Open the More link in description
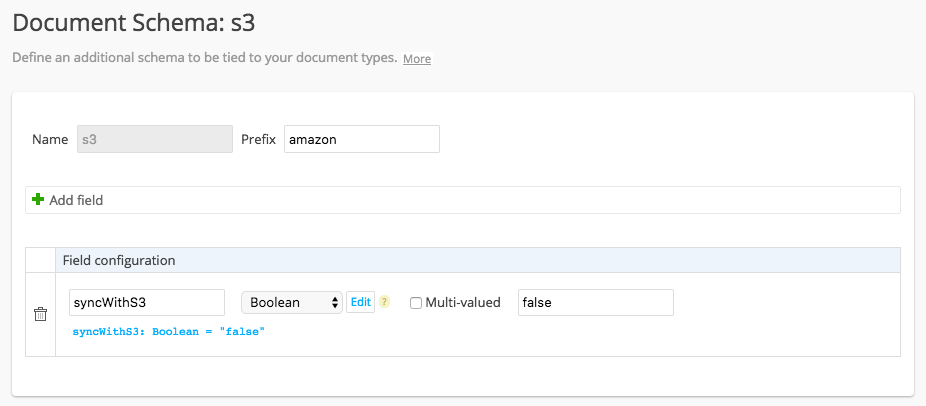Image resolution: width=926 pixels, height=406 pixels. point(417,59)
